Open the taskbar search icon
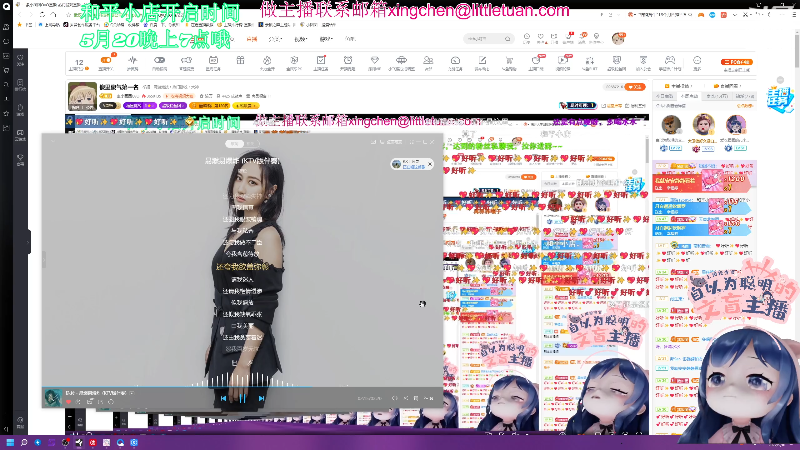This screenshot has height=450, width=800. pyautogui.click(x=23, y=442)
